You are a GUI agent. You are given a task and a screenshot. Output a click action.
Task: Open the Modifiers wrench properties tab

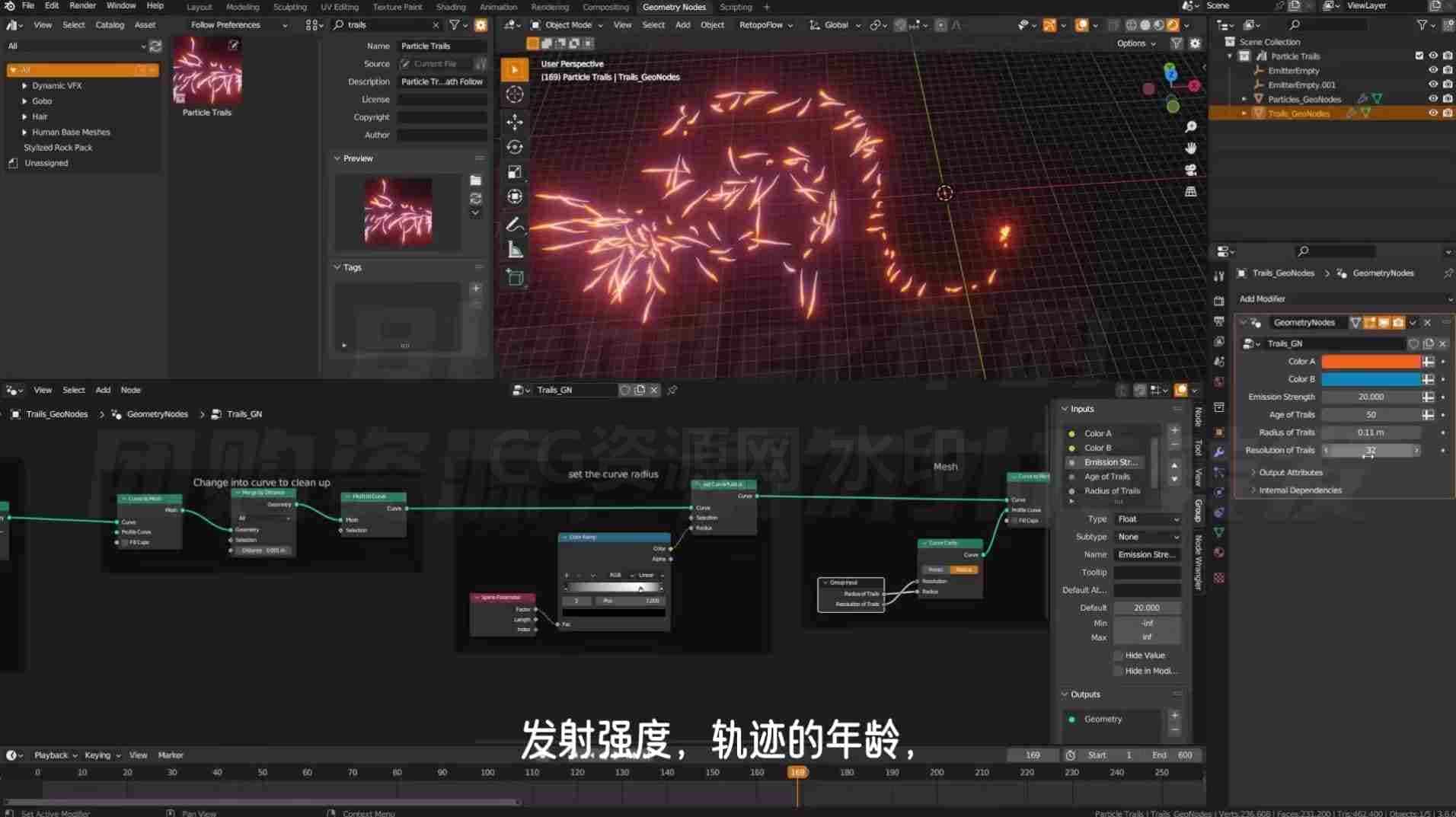(1219, 452)
